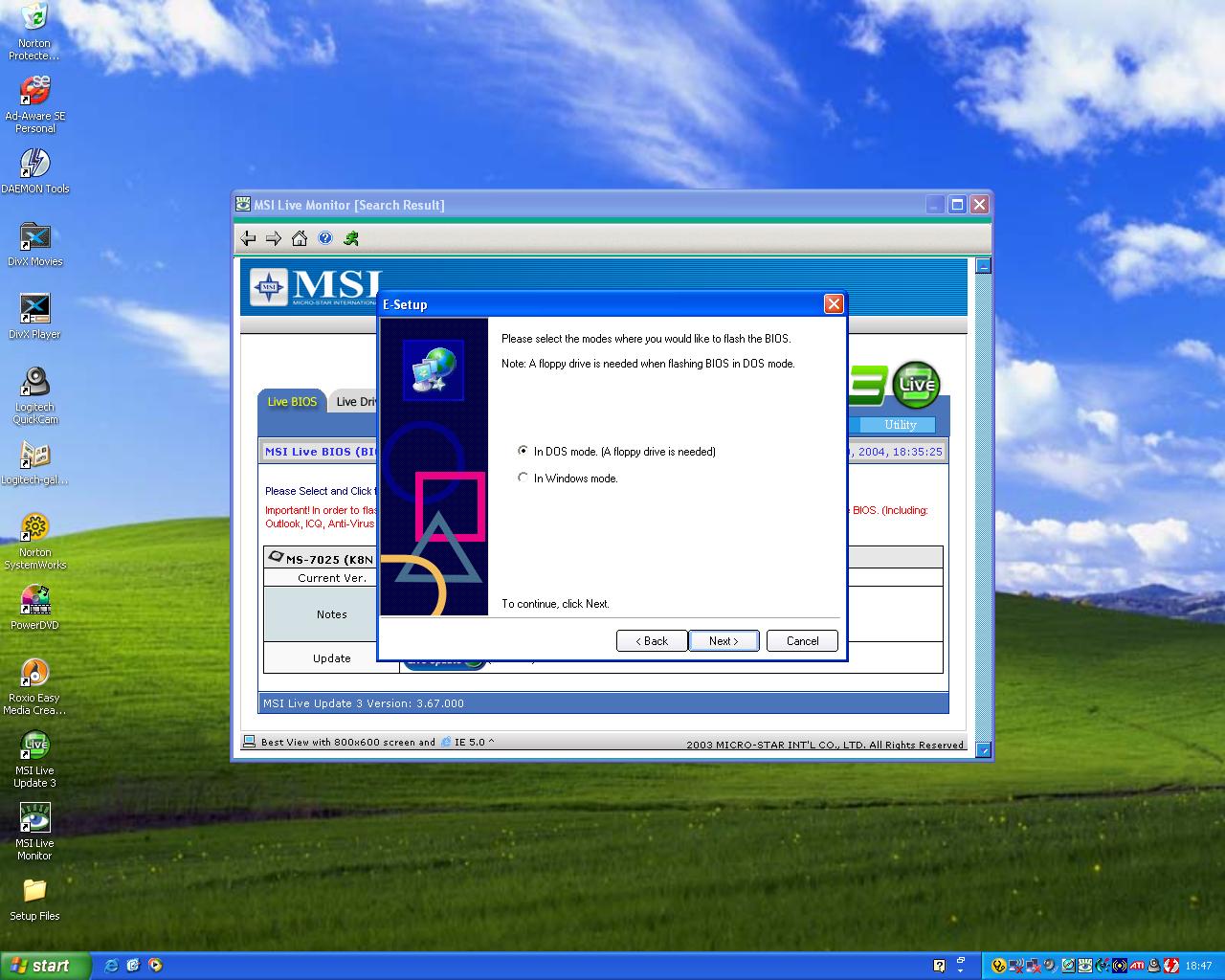Click the 'Notes' table cell
This screenshot has height=980, width=1225.
[x=331, y=614]
